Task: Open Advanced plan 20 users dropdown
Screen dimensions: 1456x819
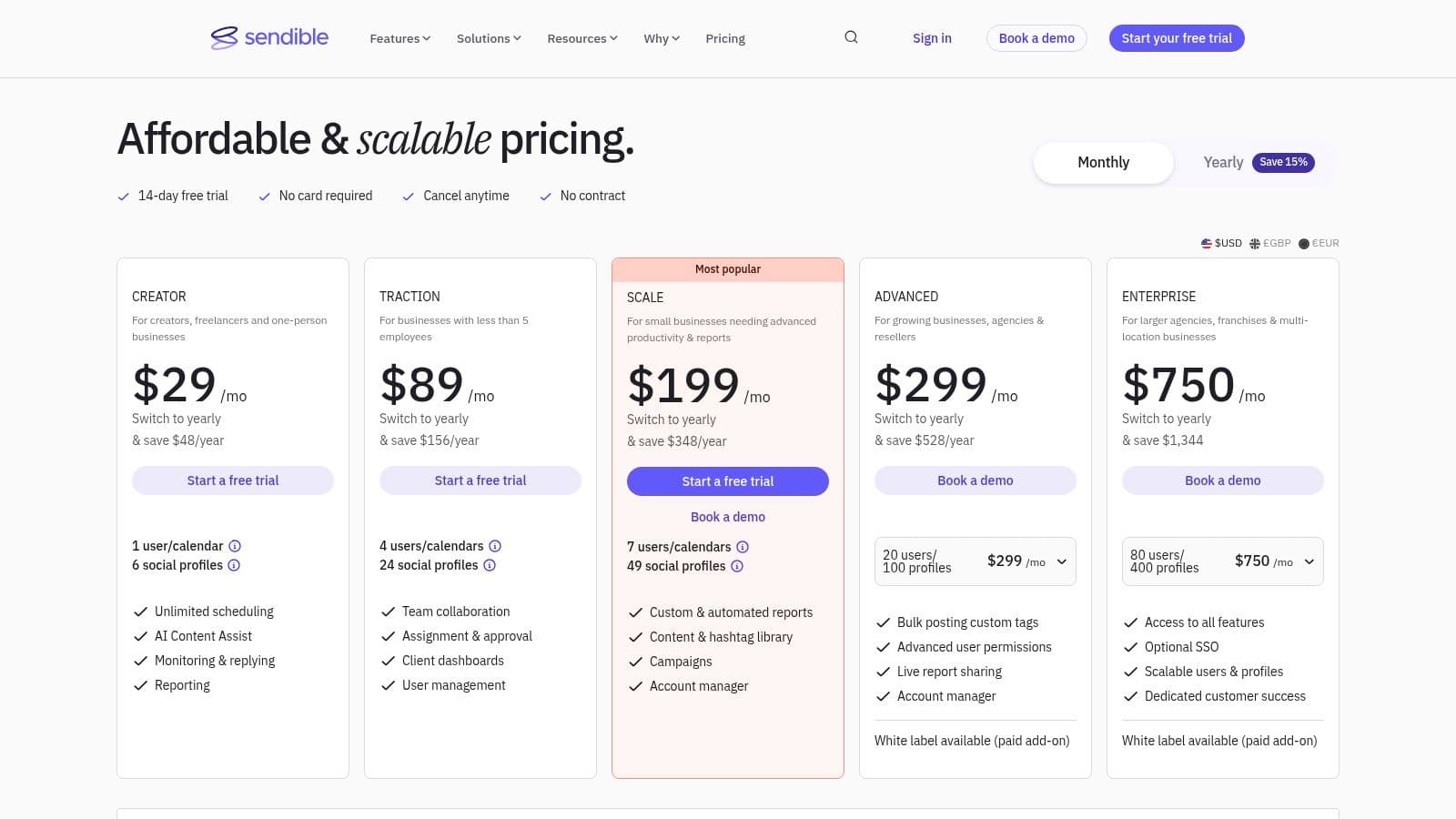Action: 976,561
